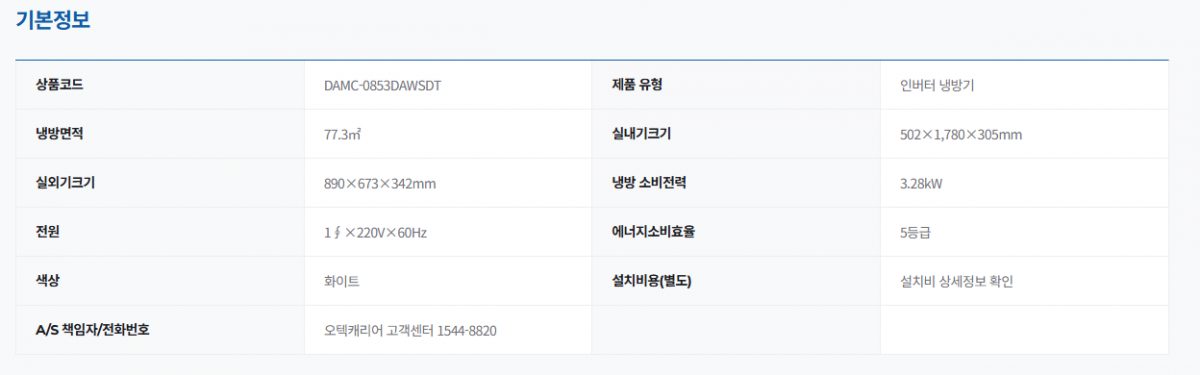The width and height of the screenshot is (1200, 375).
Task: Click the 색상 label cell
Action: pos(160,281)
